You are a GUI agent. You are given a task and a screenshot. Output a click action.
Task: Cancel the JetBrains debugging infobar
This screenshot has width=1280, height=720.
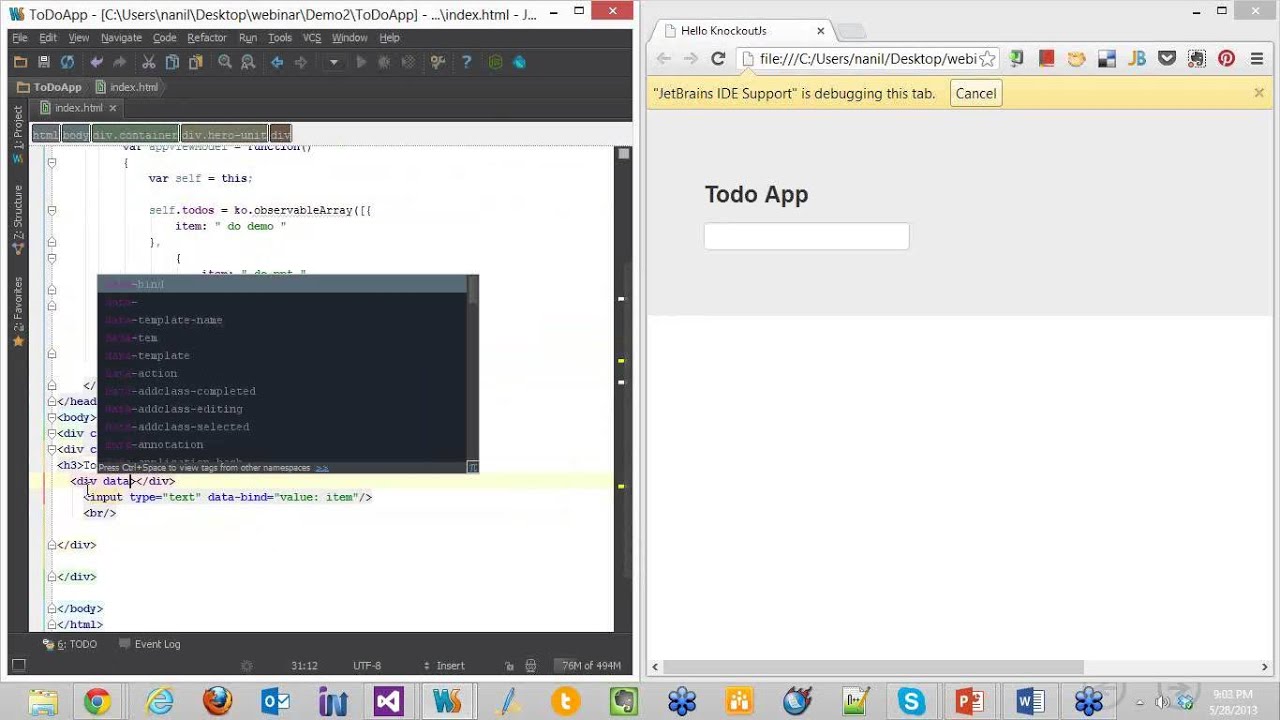click(976, 93)
